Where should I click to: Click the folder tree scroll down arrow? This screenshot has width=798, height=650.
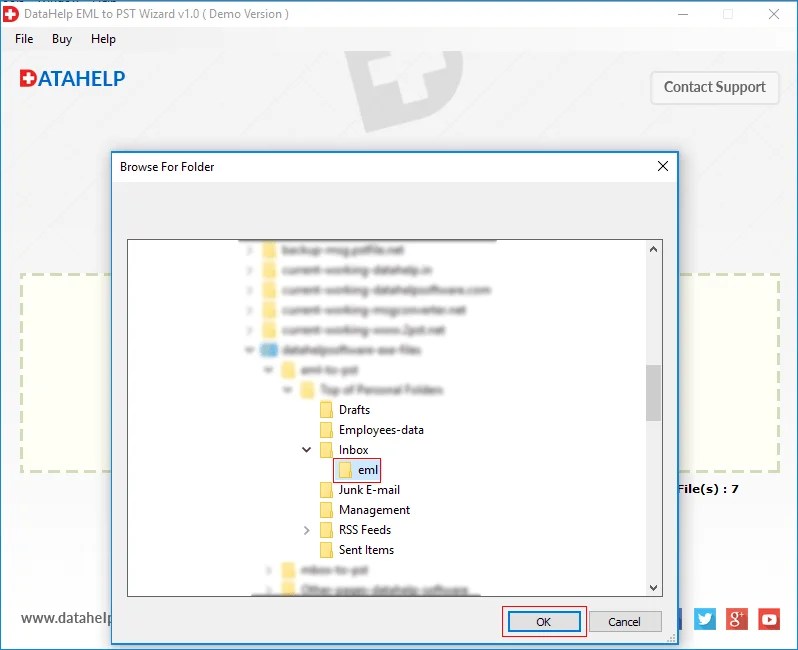(x=653, y=587)
